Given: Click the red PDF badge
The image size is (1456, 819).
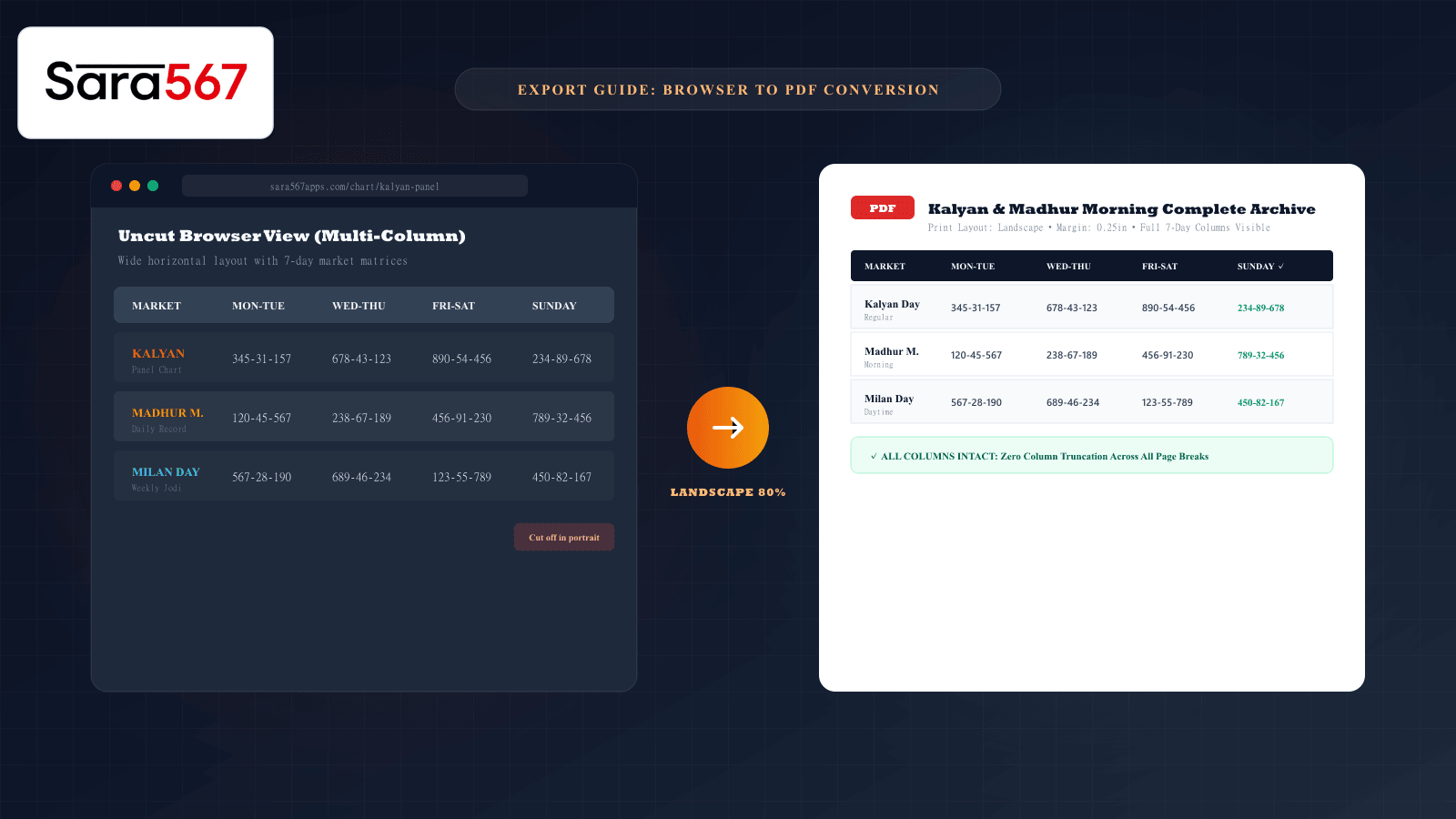Looking at the screenshot, I should (x=883, y=208).
